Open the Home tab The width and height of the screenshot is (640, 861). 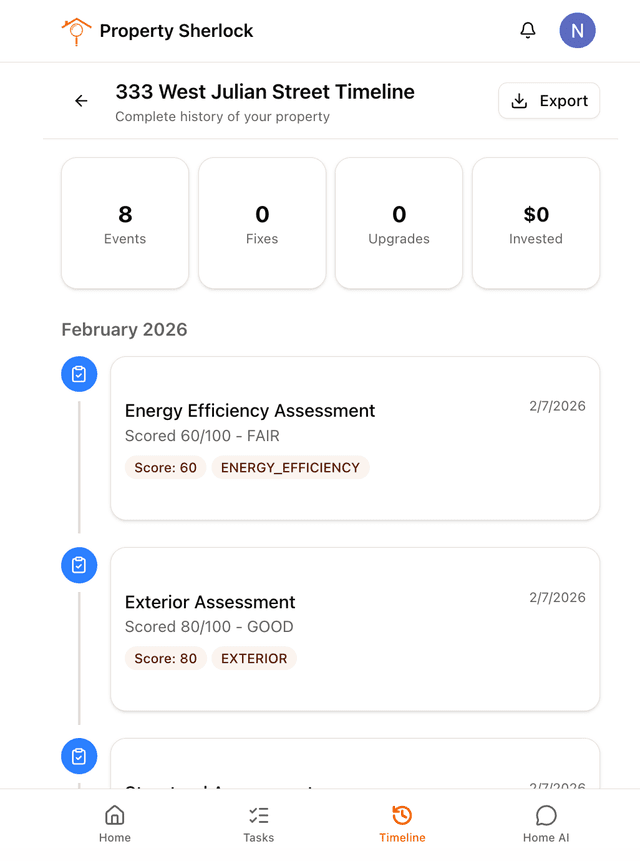pos(115,824)
